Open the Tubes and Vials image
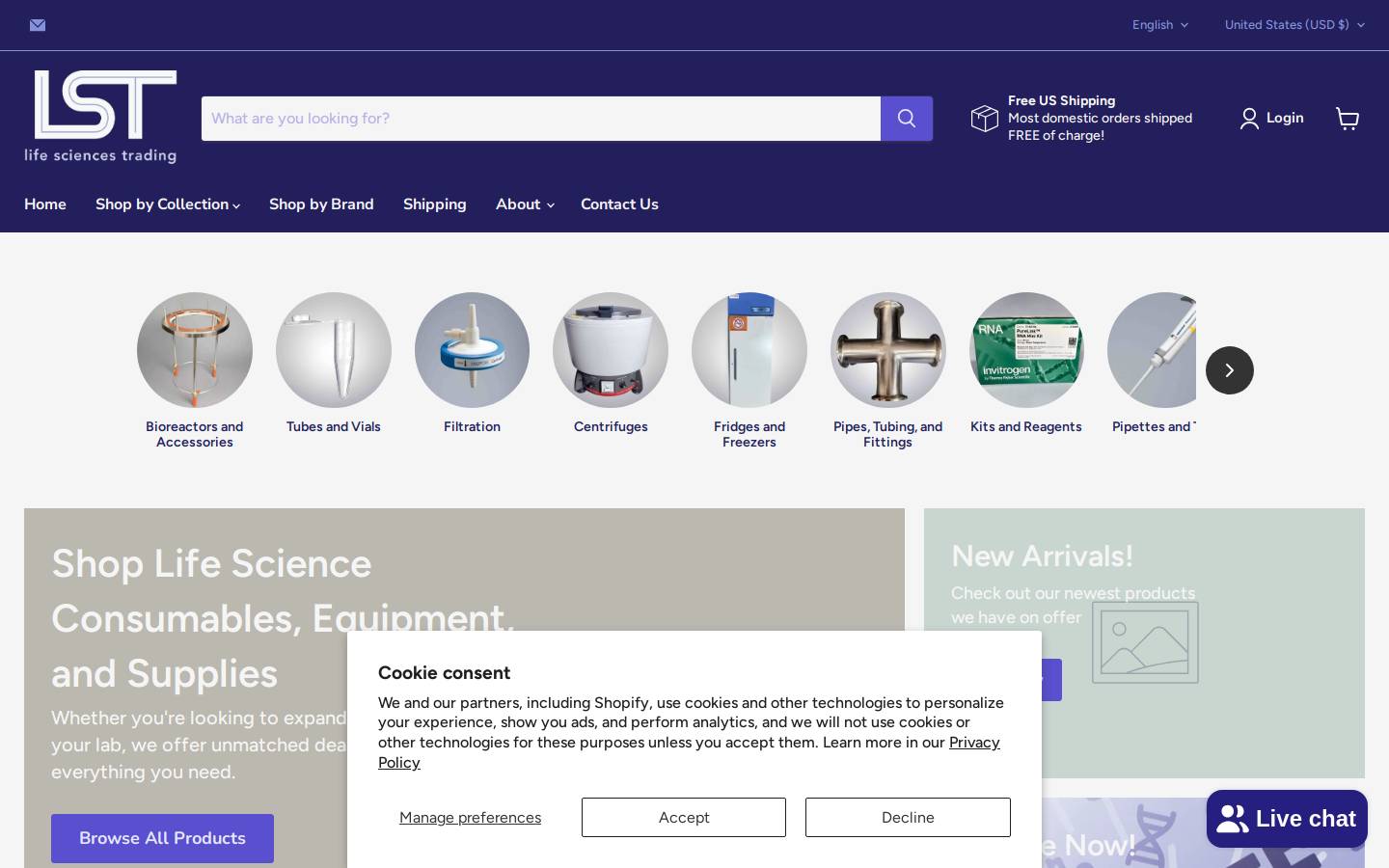The height and width of the screenshot is (868, 1389). [334, 350]
